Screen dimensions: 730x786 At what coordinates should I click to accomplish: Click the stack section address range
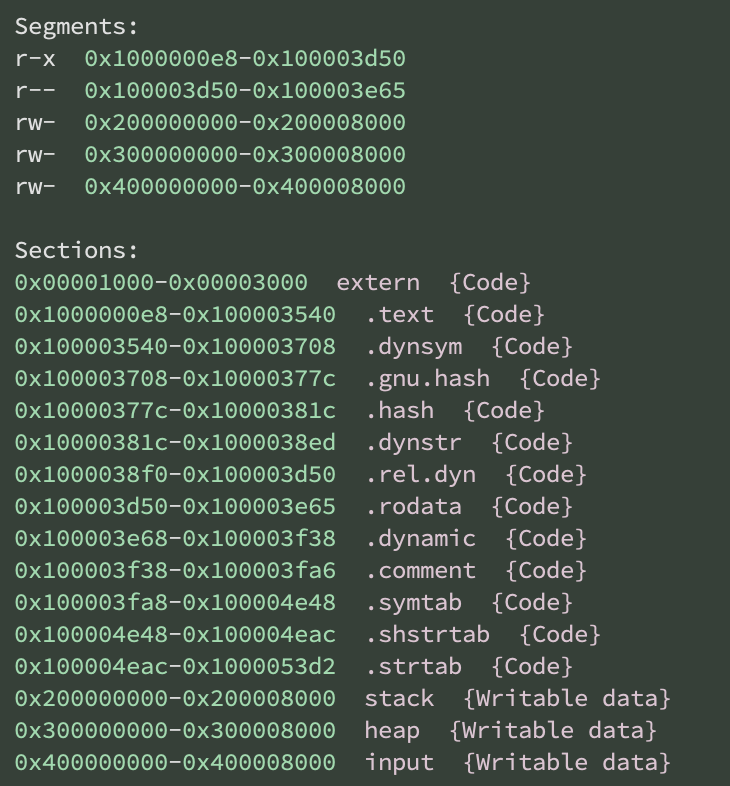[x=175, y=699]
